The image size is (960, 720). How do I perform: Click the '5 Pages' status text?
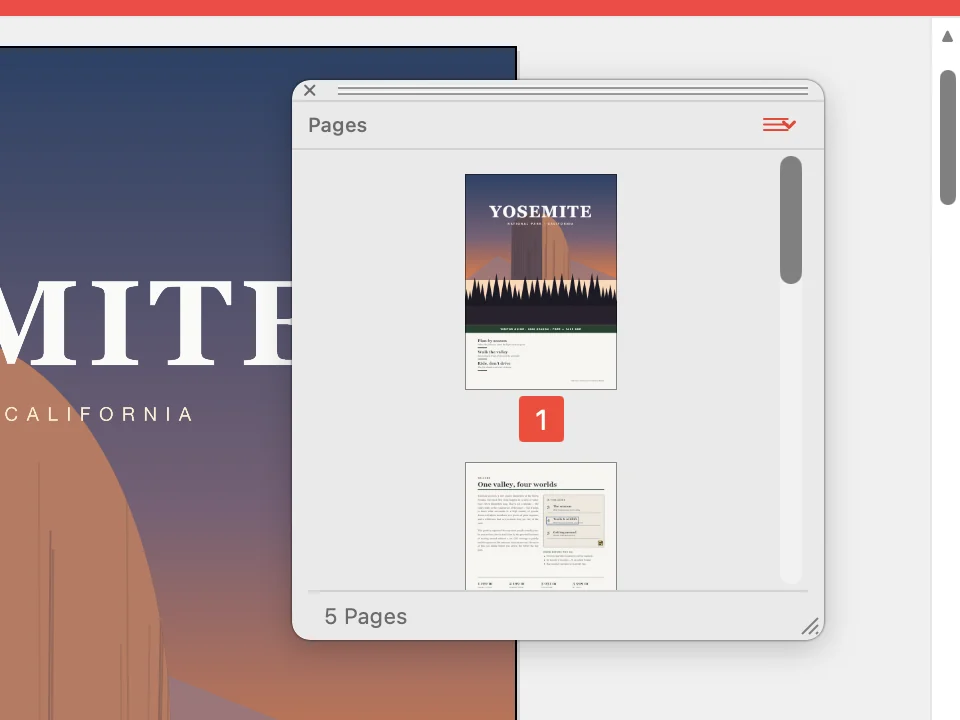click(x=366, y=617)
